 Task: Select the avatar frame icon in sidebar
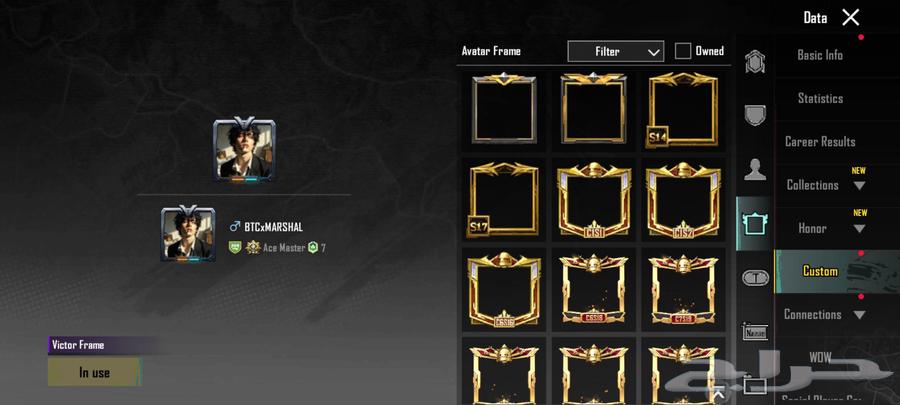755,224
